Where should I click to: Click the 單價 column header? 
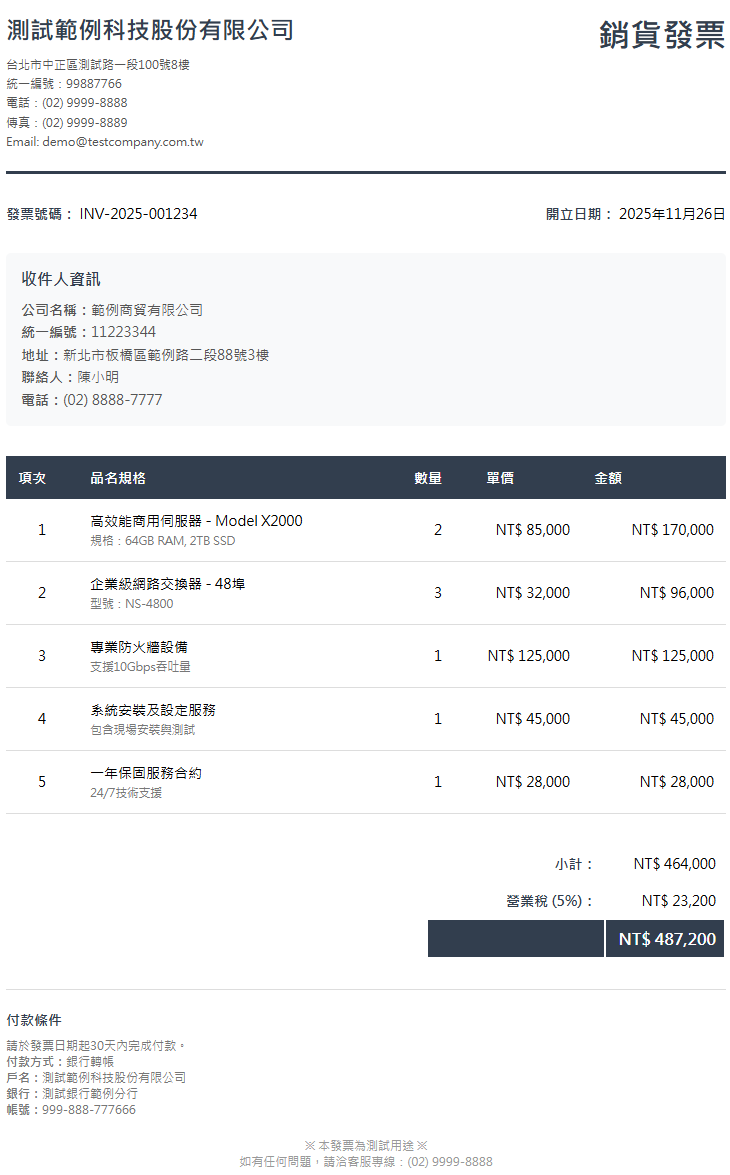coord(500,478)
